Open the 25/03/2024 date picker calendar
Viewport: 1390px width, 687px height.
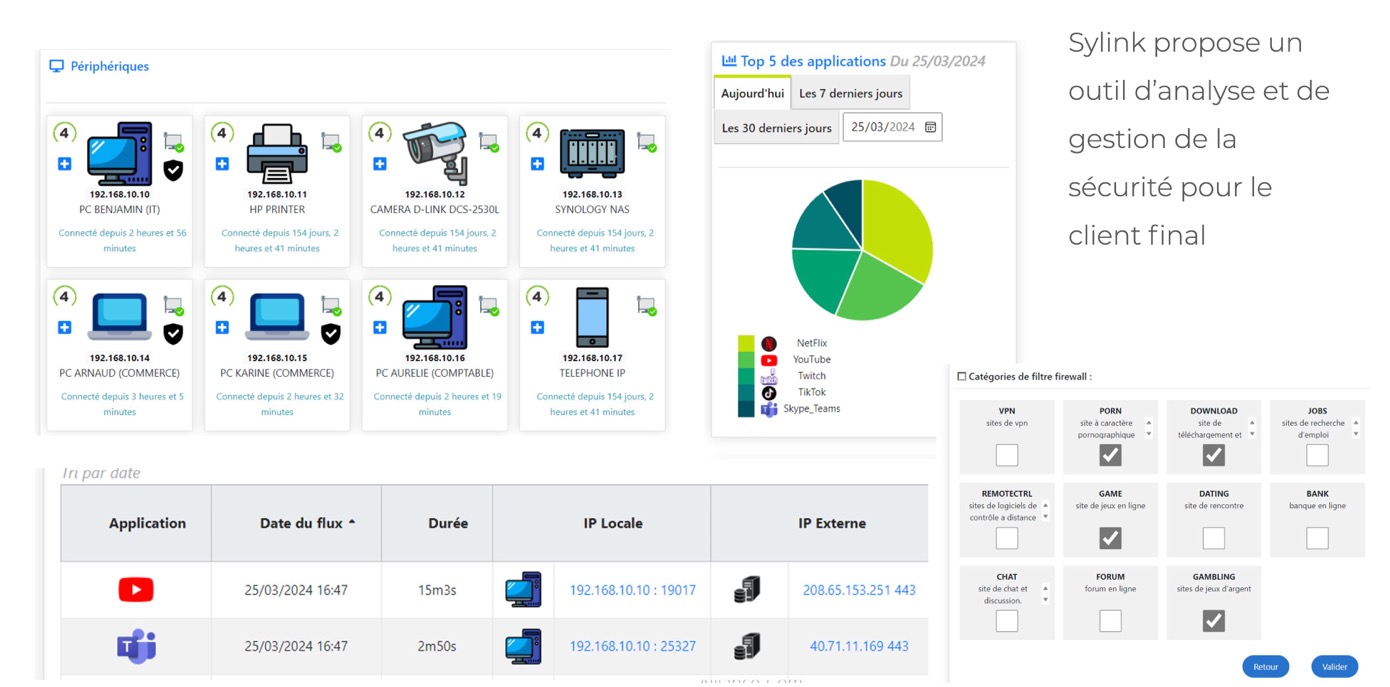coord(930,128)
